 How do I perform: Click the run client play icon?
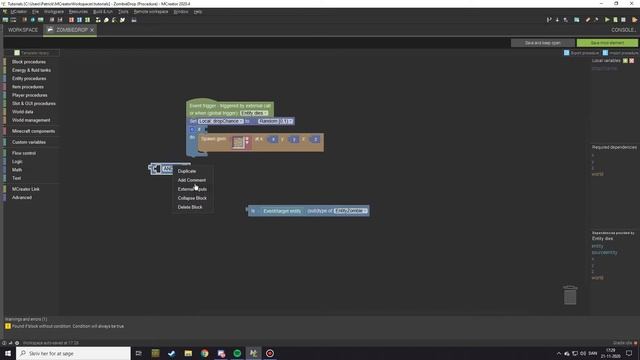(607, 20)
